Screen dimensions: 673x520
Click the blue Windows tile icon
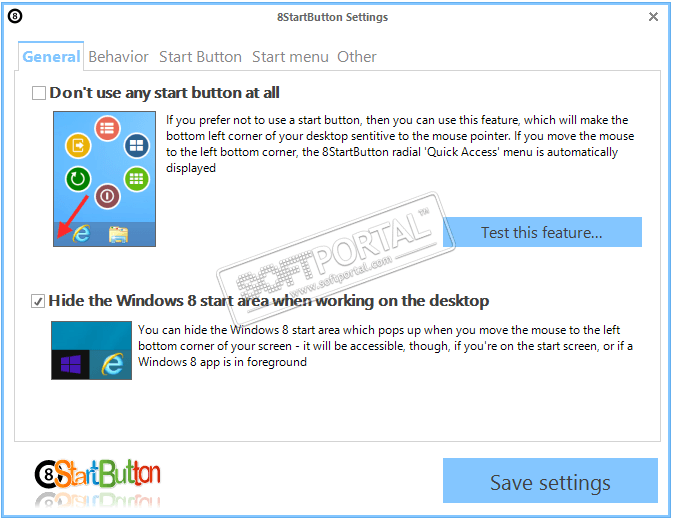pyautogui.click(x=136, y=145)
